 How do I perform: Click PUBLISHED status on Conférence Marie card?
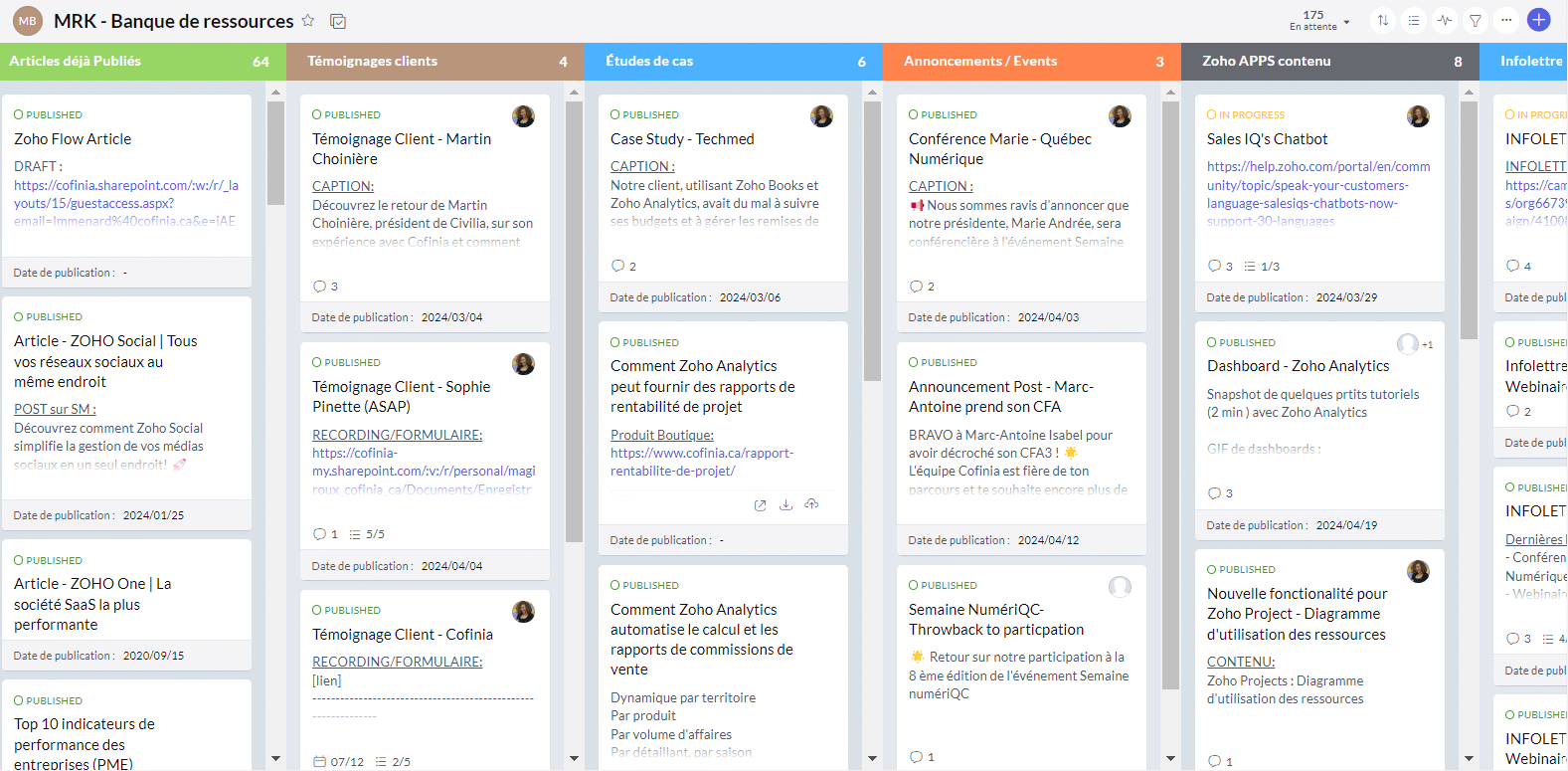pyautogui.click(x=943, y=115)
